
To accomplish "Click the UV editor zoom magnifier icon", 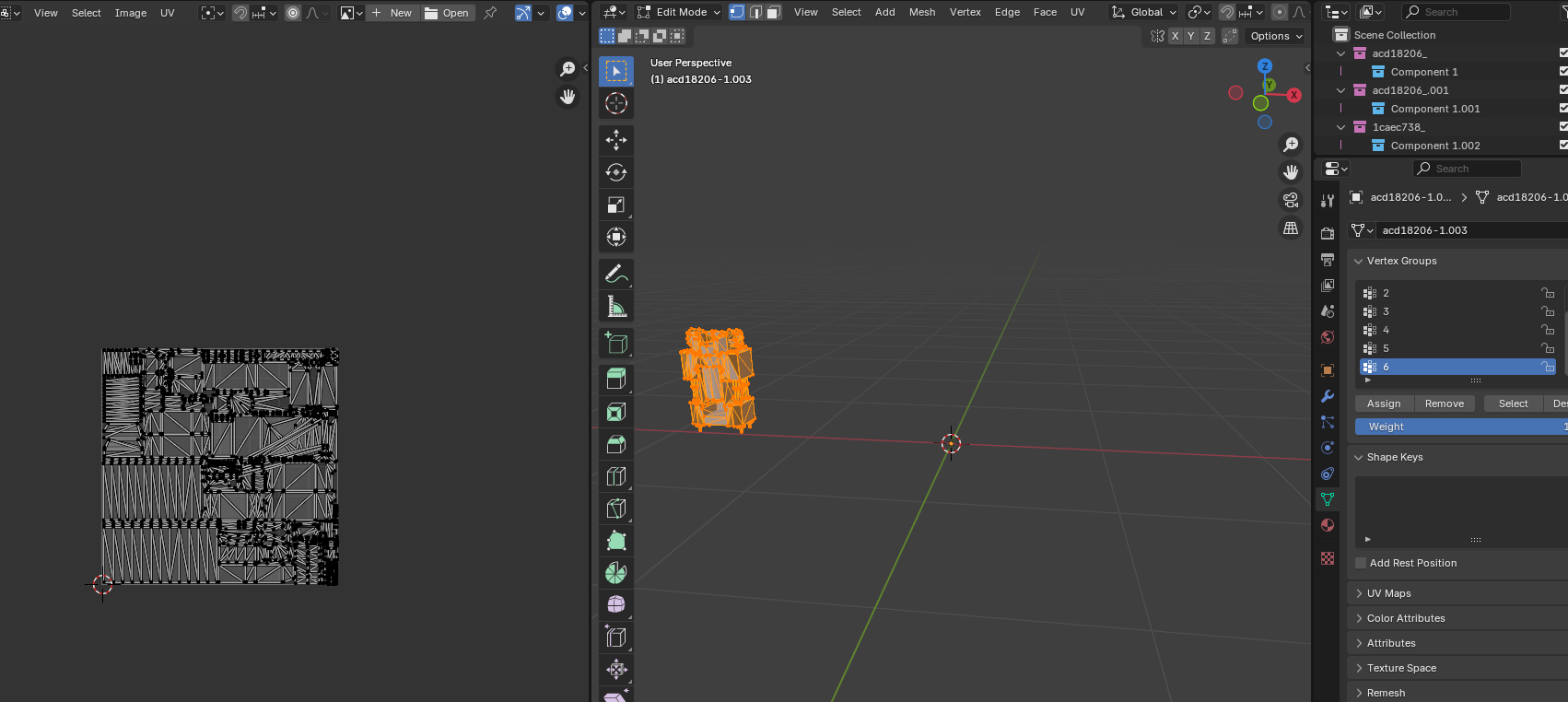I will (568, 69).
